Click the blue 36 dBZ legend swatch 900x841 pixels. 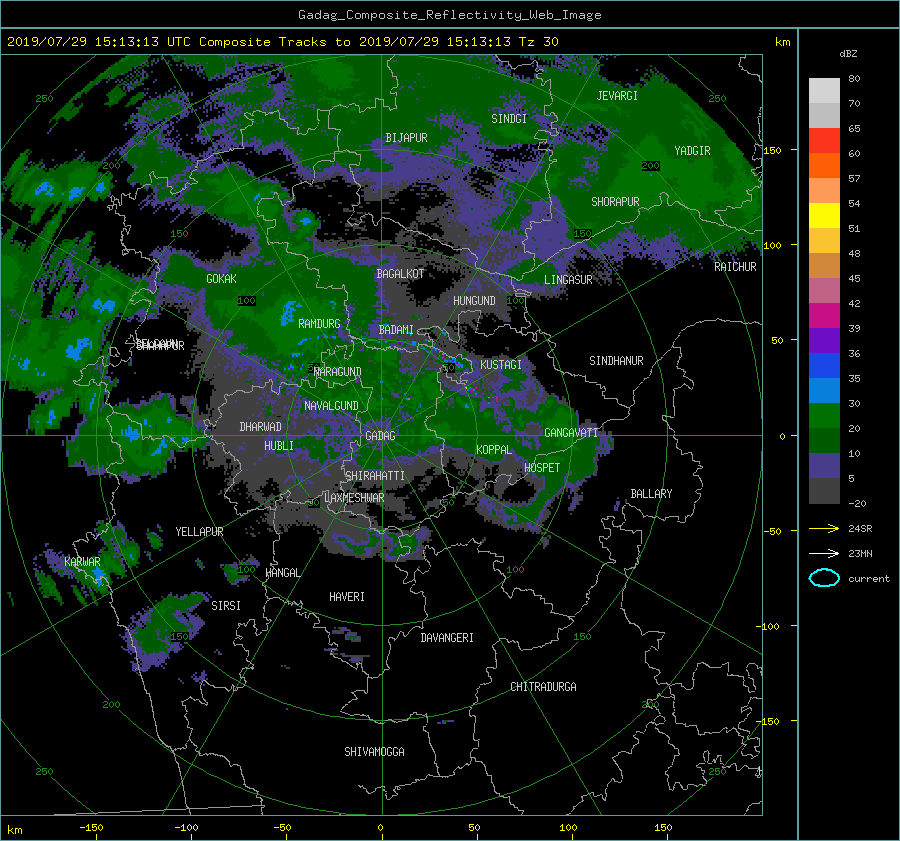[824, 365]
